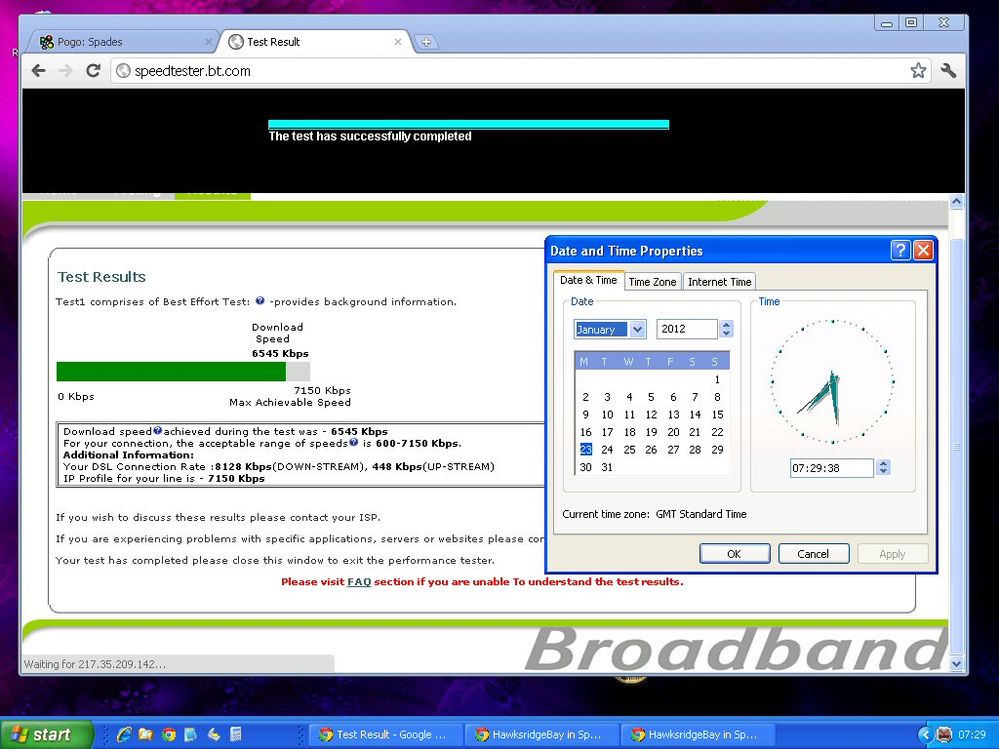Close the Date and Time Properties dialog
Viewport: 999px width, 749px height.
point(923,250)
